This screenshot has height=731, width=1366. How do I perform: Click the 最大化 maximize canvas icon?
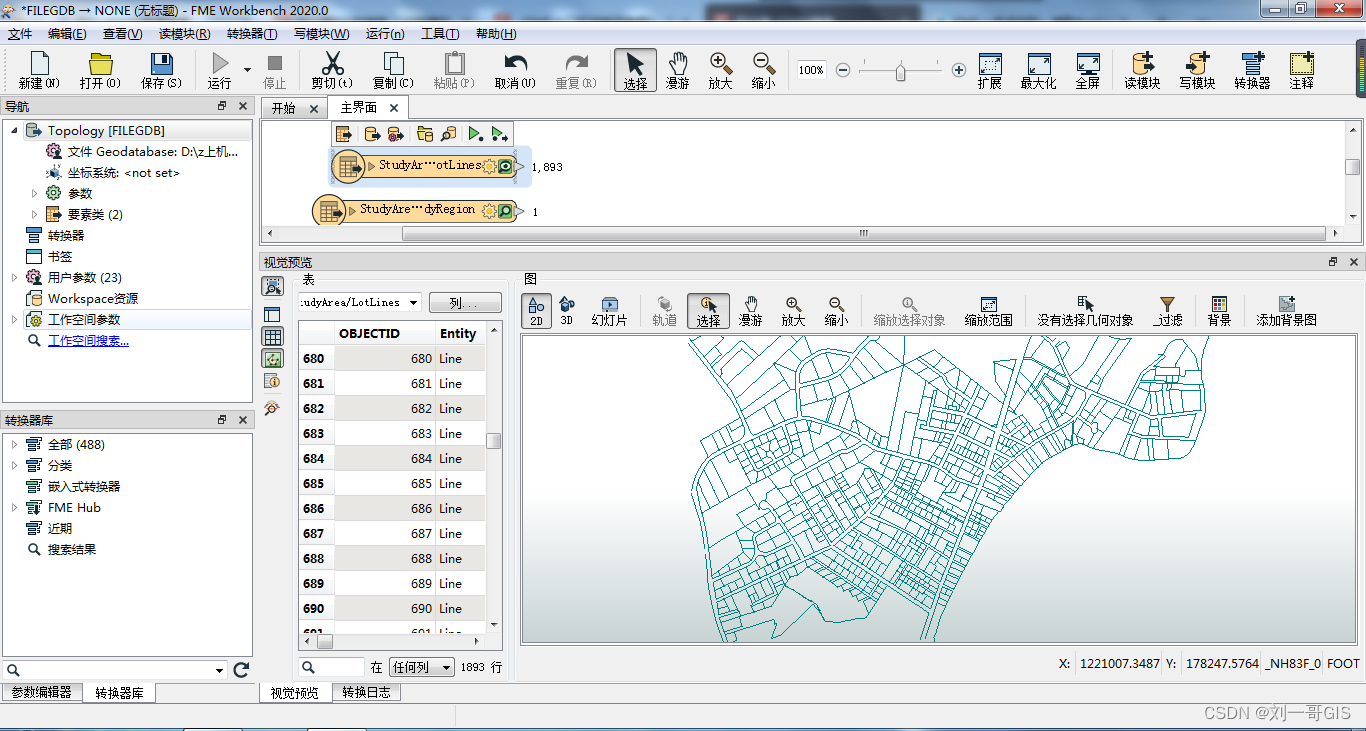pos(1039,63)
